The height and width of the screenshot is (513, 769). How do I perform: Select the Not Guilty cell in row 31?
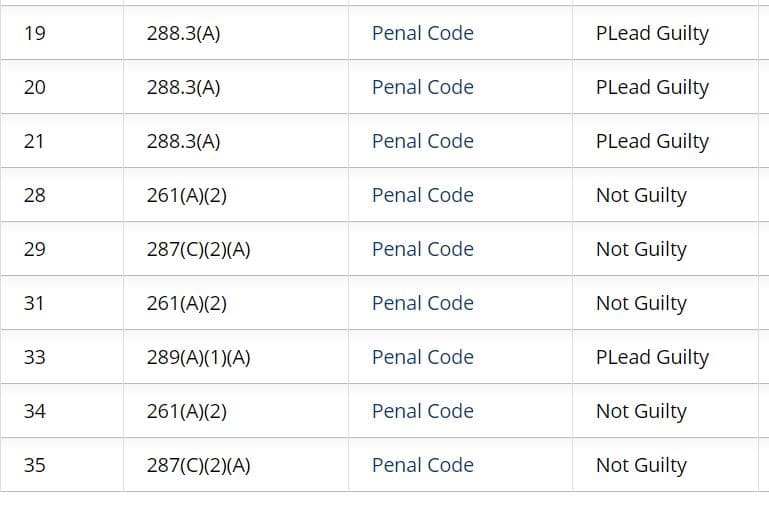click(641, 303)
